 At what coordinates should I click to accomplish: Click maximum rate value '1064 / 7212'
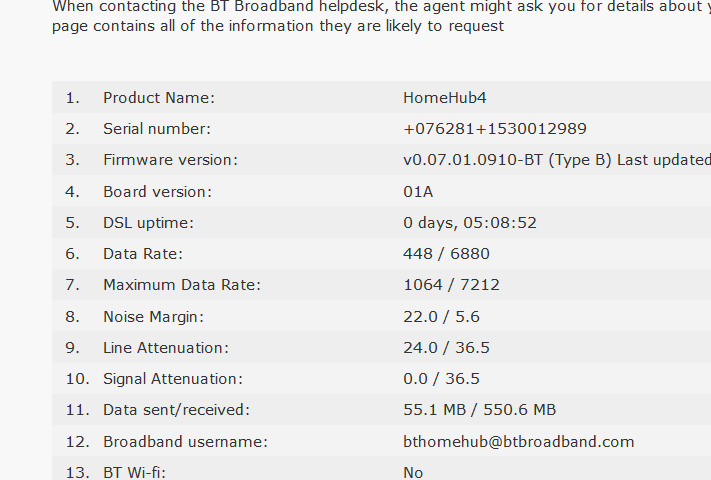pyautogui.click(x=451, y=285)
